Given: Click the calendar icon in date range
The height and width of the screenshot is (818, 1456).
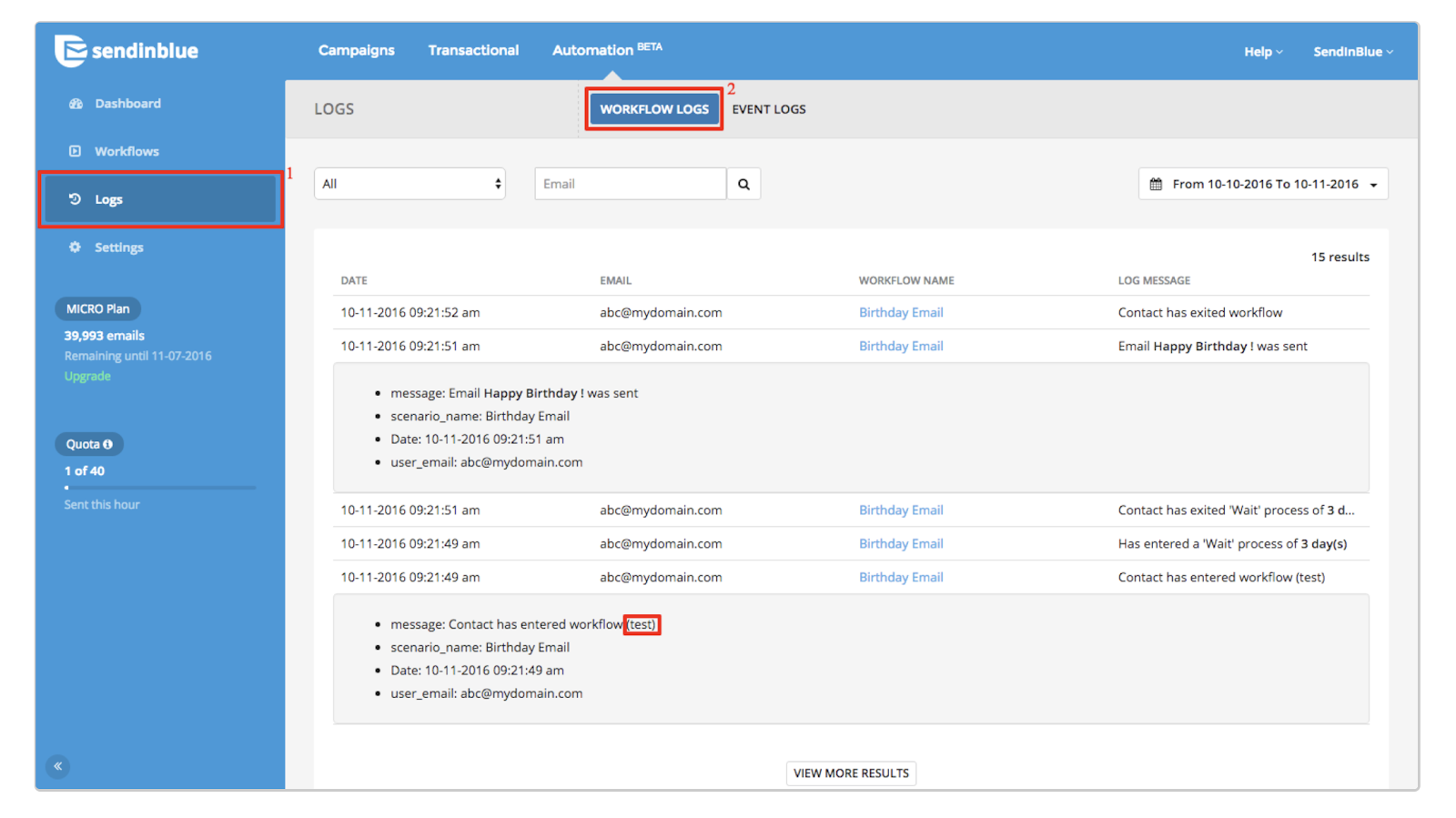Looking at the screenshot, I should tap(1156, 184).
